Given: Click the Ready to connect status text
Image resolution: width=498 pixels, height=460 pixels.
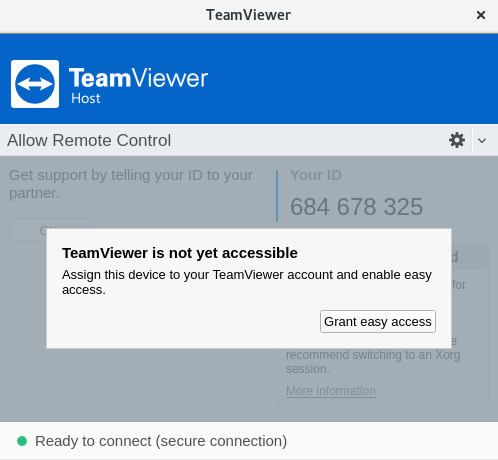Looking at the screenshot, I should (x=161, y=441).
